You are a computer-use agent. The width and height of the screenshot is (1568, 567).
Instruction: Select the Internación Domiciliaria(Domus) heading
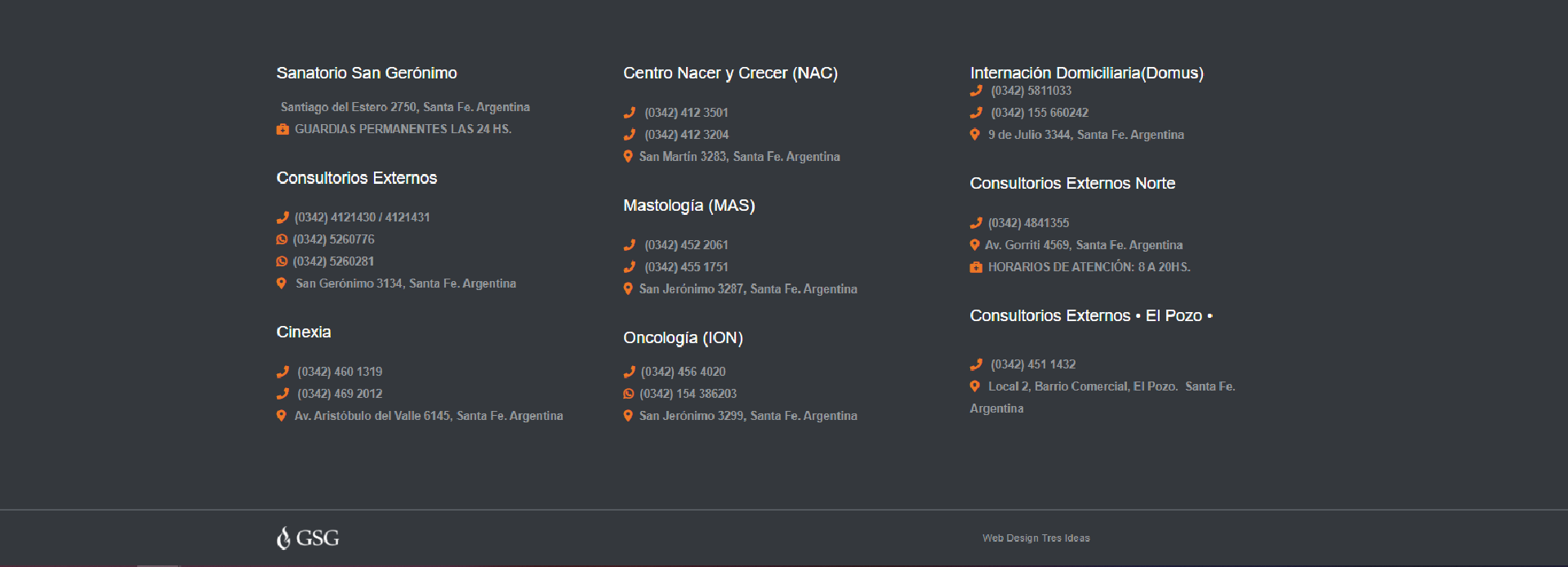(1087, 73)
